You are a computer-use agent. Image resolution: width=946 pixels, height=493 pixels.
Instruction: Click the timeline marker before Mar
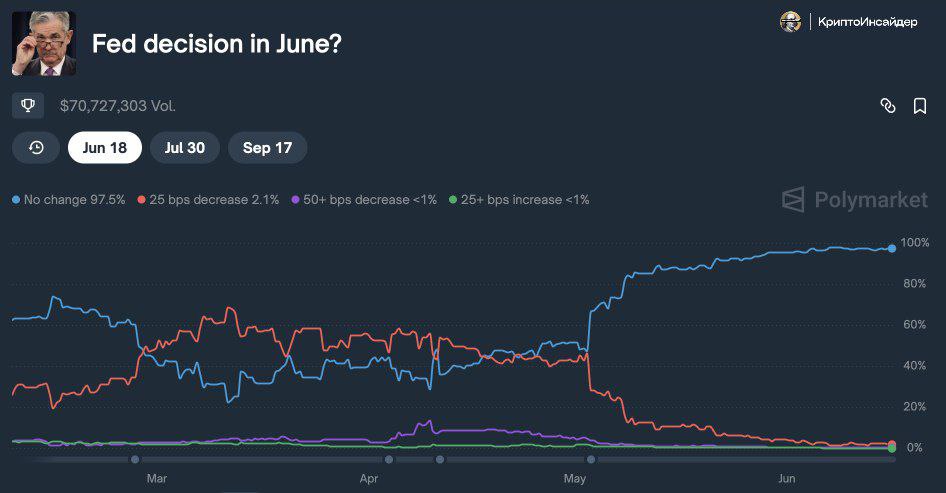135,460
